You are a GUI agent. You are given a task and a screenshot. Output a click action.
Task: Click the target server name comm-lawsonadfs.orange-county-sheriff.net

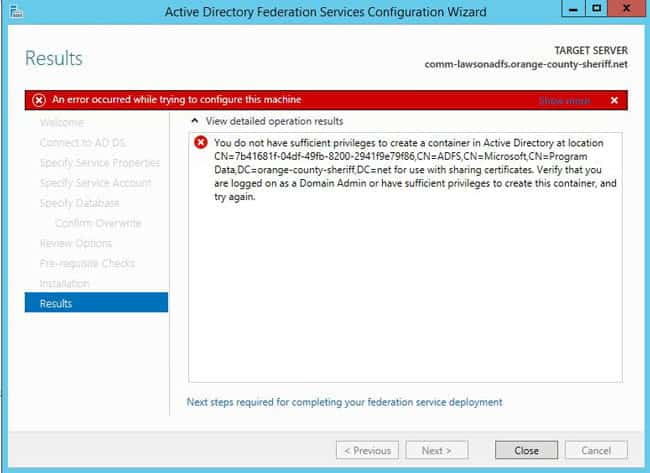(526, 64)
